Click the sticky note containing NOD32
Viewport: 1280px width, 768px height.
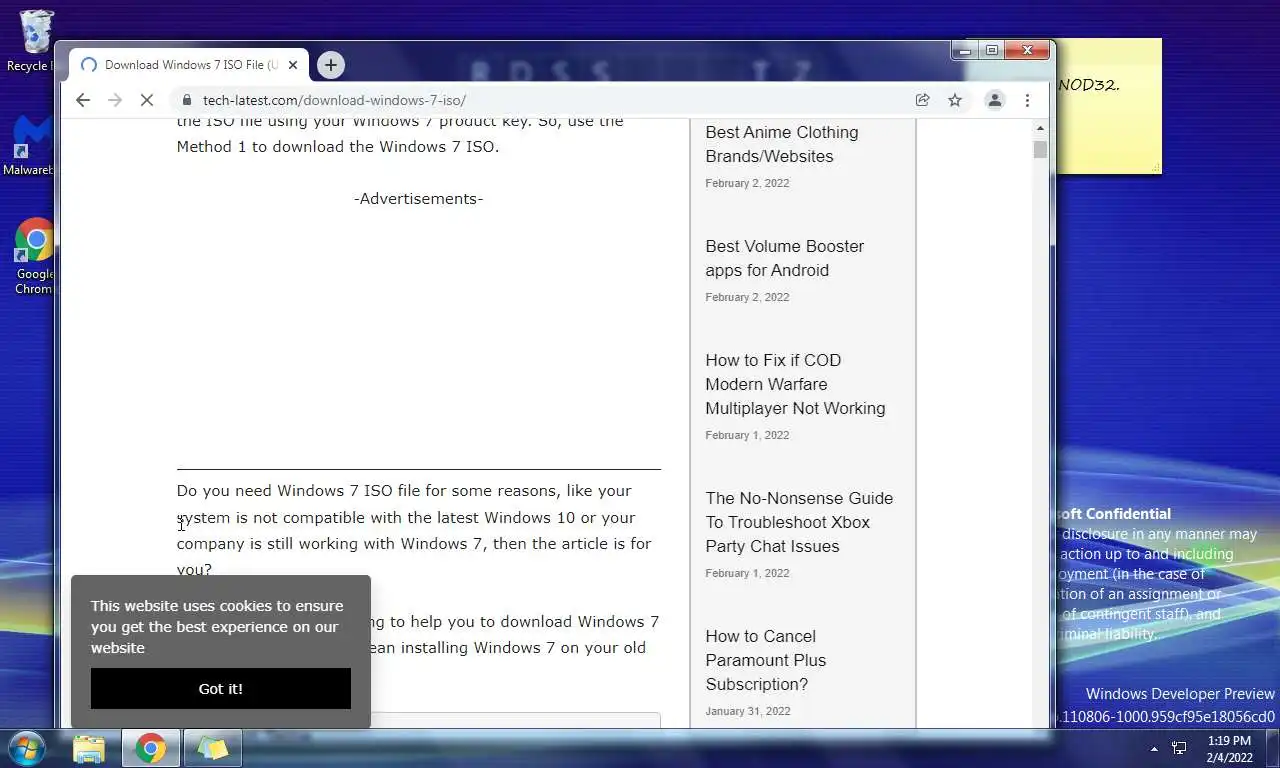[1108, 106]
